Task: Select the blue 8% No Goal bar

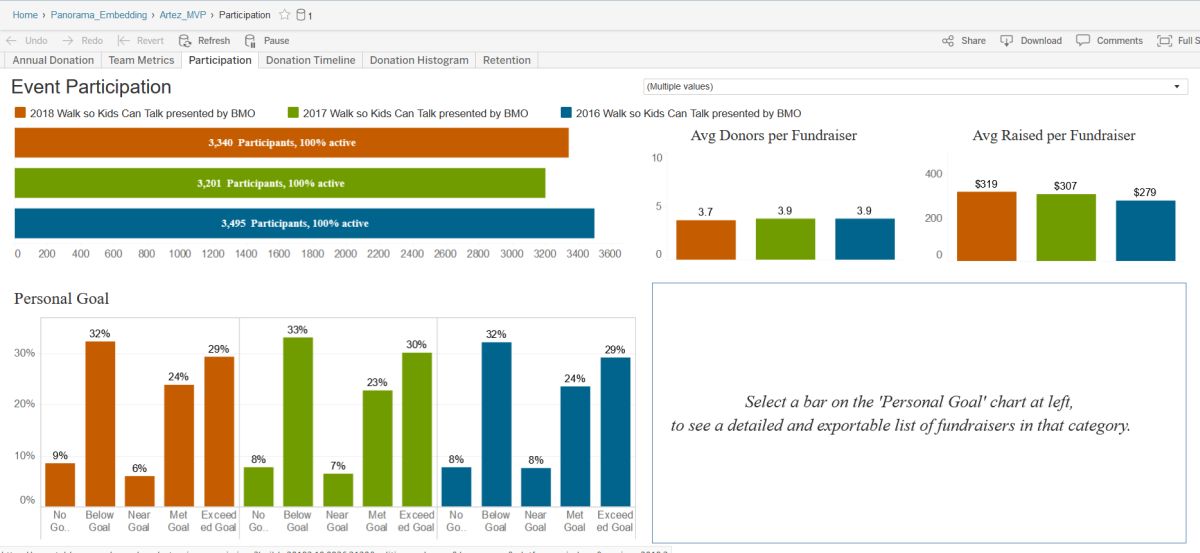Action: pyautogui.click(x=457, y=487)
